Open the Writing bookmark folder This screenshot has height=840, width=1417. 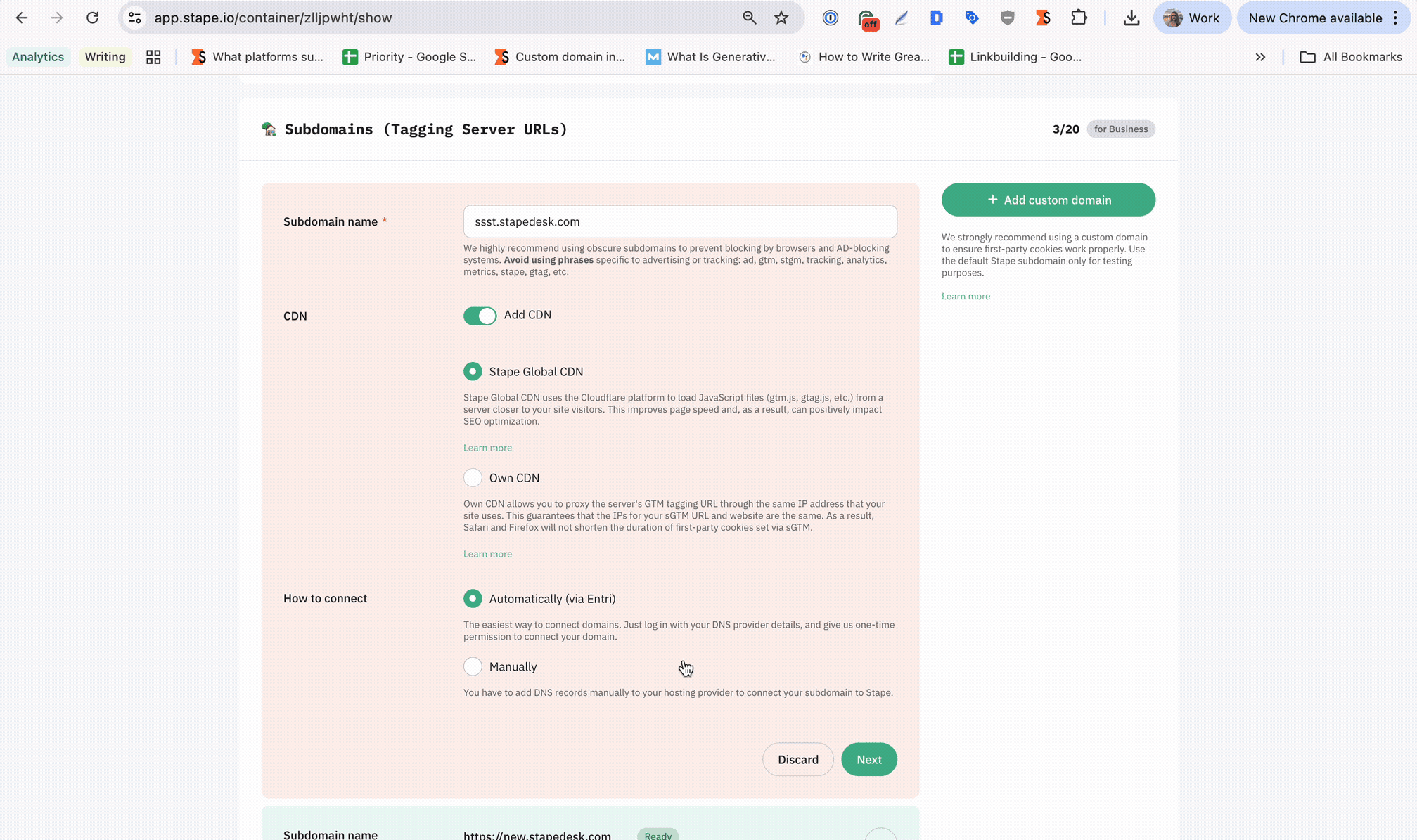[x=105, y=57]
